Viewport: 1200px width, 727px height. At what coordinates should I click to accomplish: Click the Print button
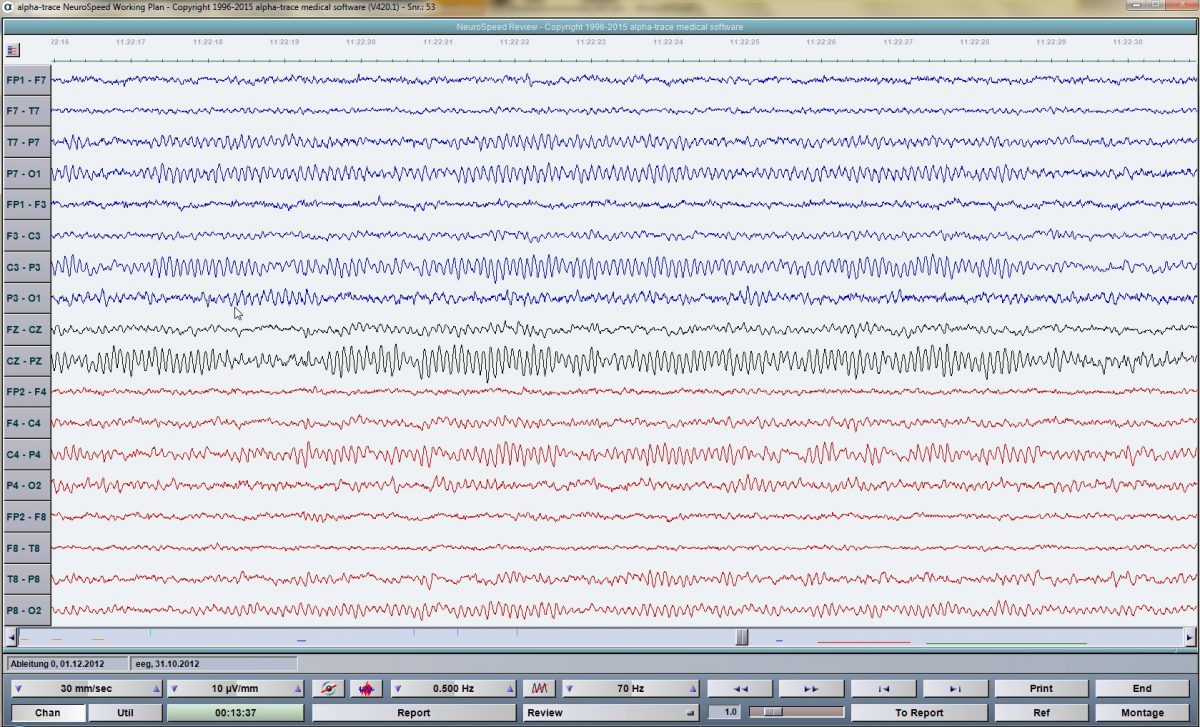point(1041,688)
